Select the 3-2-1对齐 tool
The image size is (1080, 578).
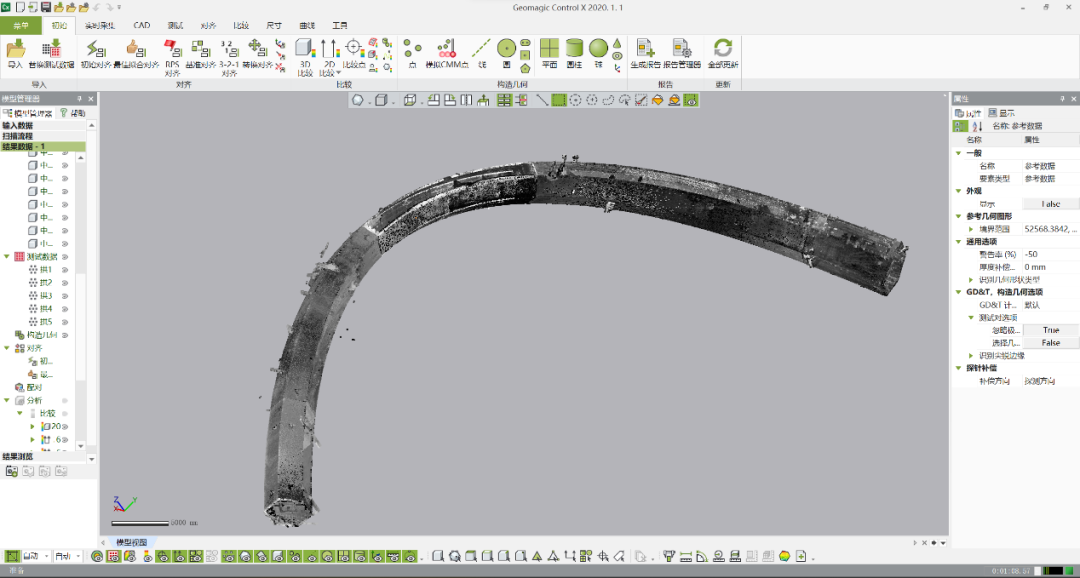[229, 56]
